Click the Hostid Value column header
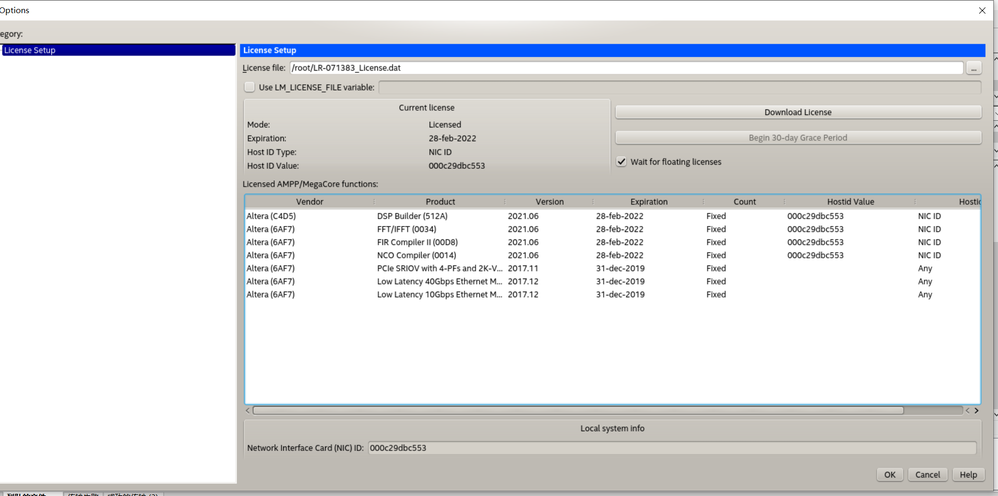This screenshot has height=496, width=998. point(850,202)
